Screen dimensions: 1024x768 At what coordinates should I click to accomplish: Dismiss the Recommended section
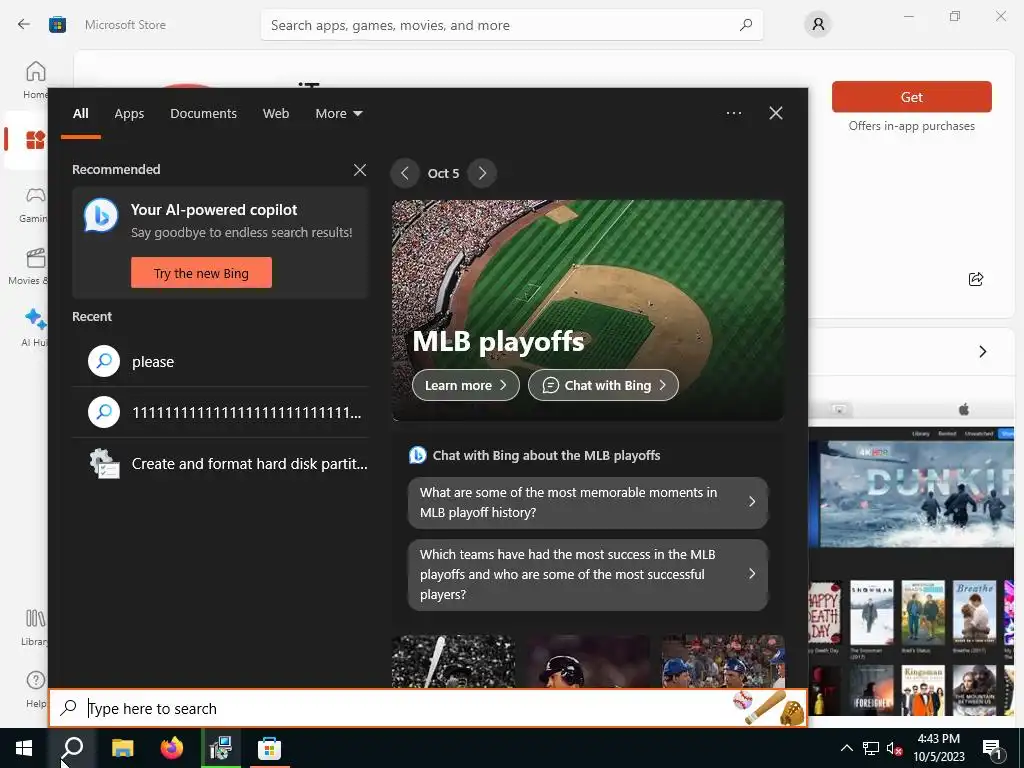click(x=359, y=170)
